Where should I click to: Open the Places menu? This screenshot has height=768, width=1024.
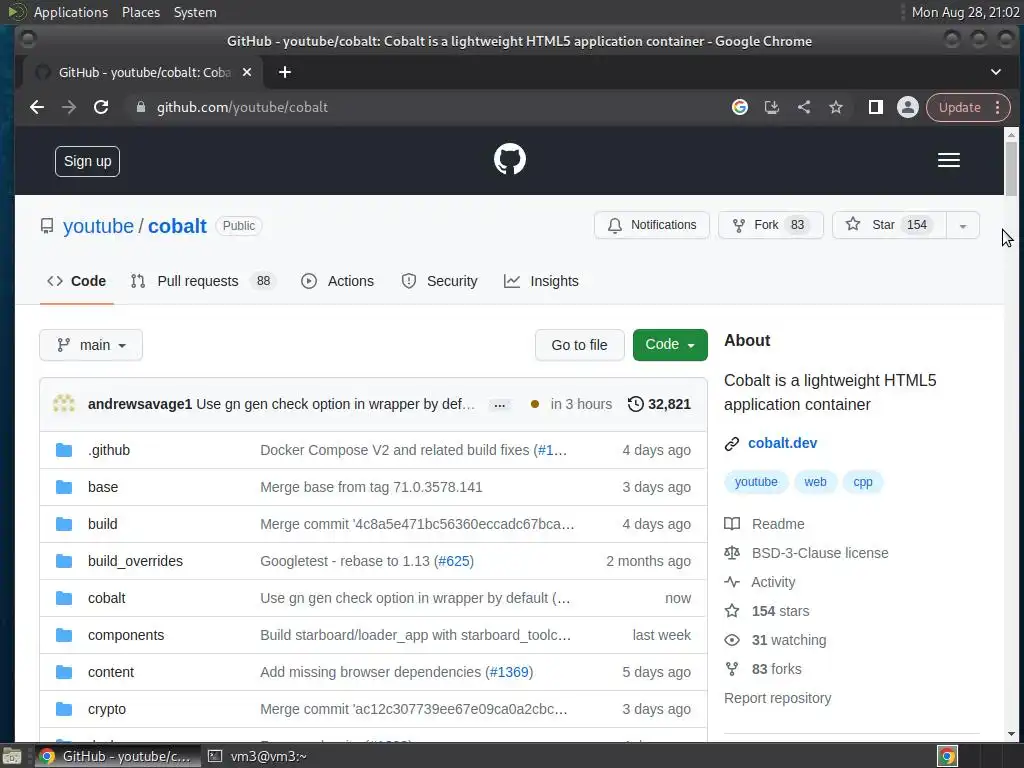[x=140, y=12]
